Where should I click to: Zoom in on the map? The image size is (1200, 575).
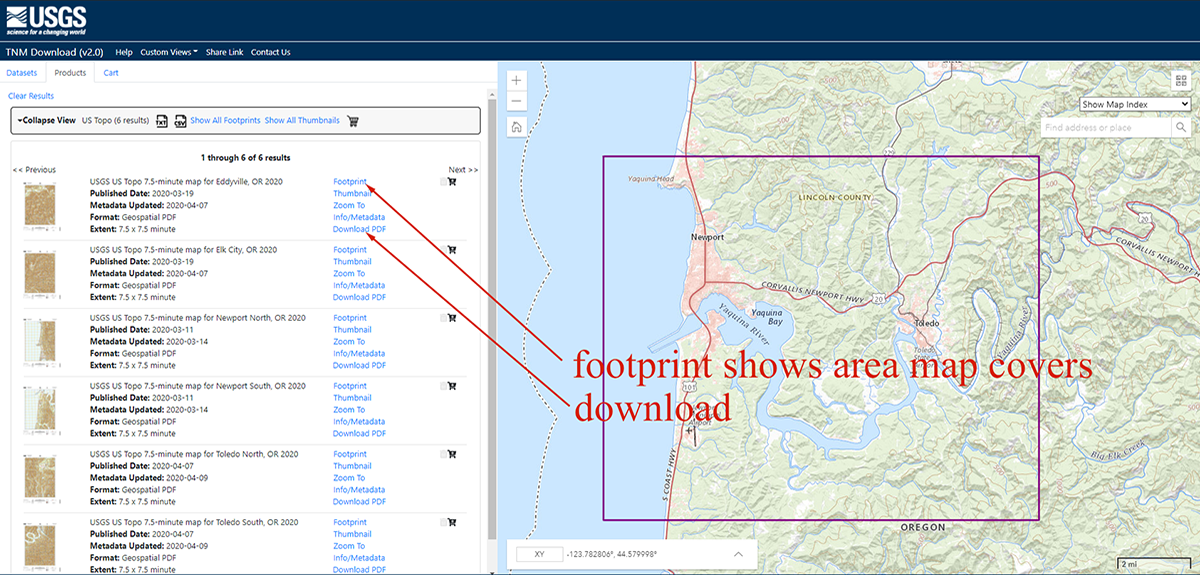(x=516, y=80)
